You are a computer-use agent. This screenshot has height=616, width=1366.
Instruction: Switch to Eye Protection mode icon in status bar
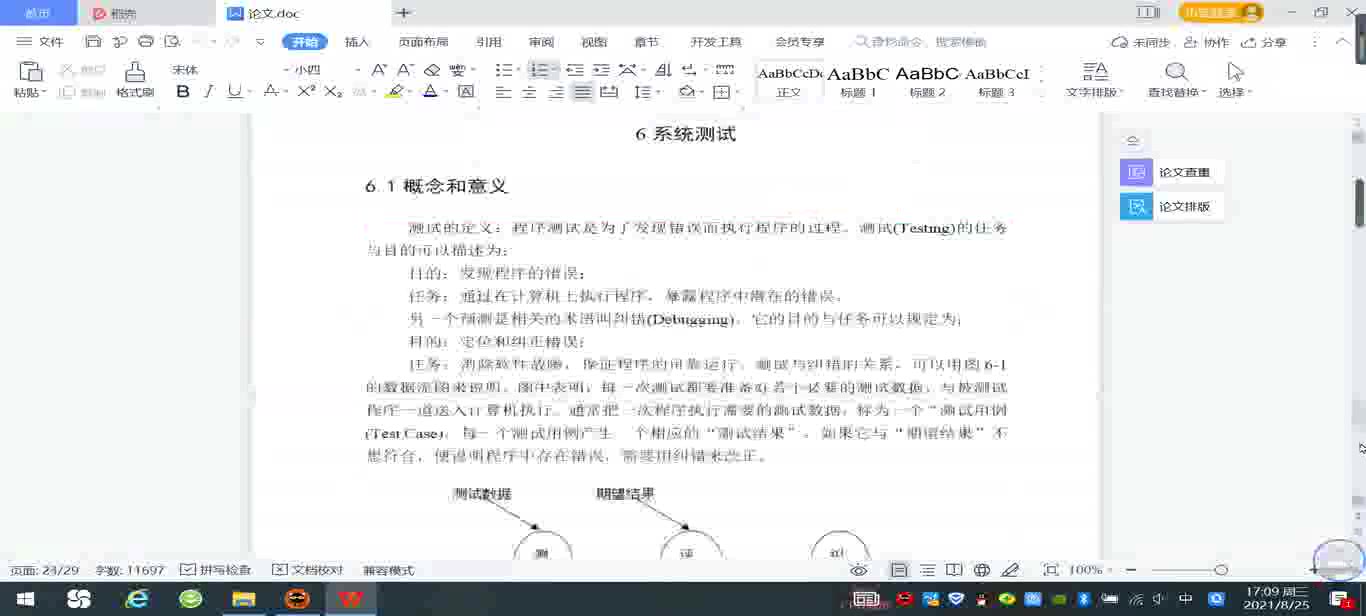858,570
